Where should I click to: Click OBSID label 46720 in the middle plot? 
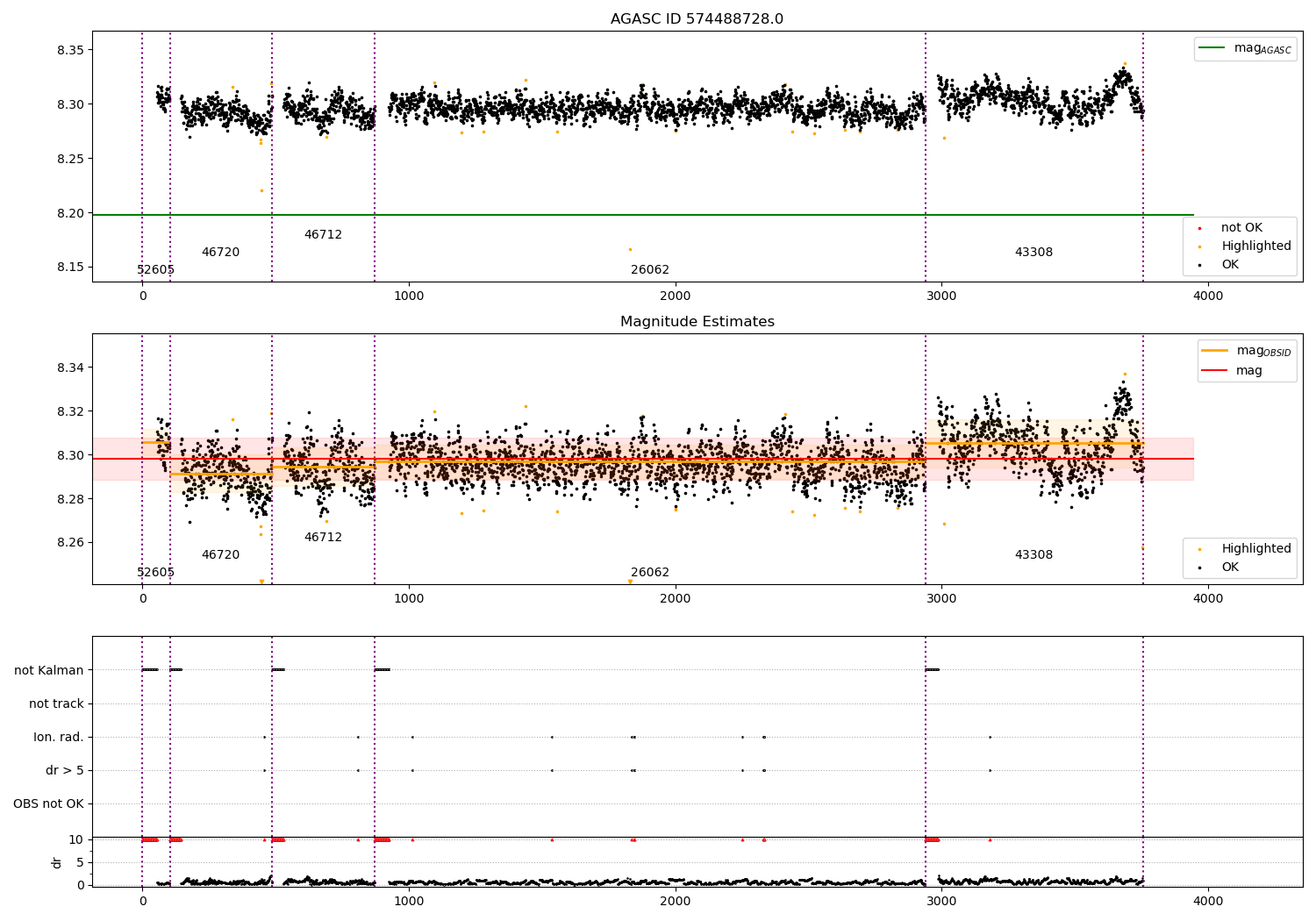220,555
